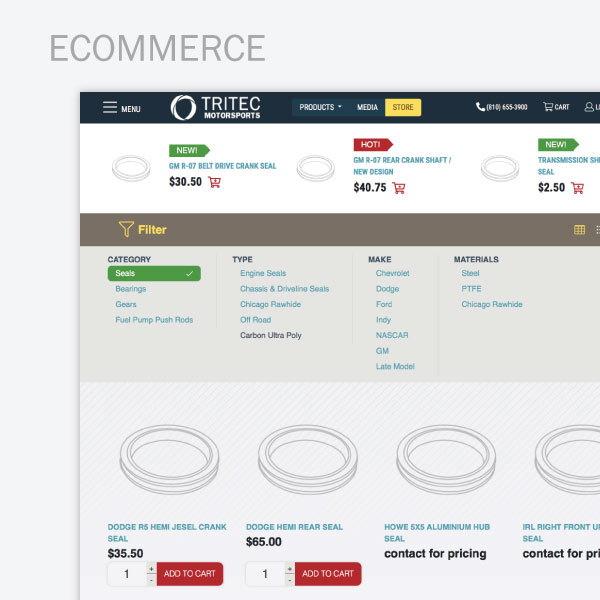
Task: Open Dodge Hemi Rear Seal title
Action: pos(294,527)
